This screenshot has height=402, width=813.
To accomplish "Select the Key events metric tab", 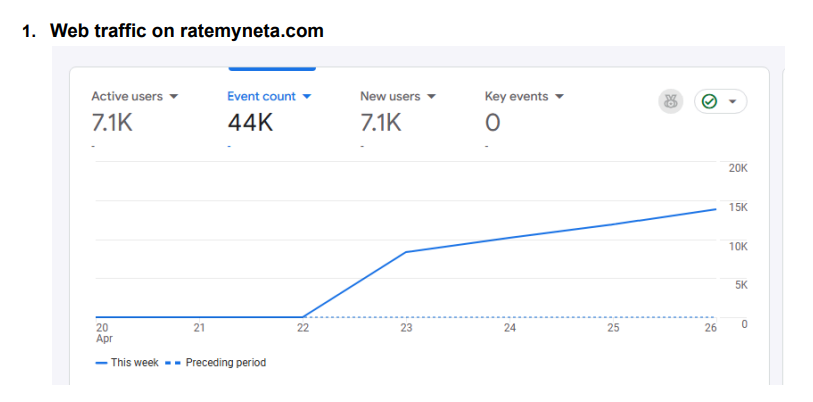I will tap(516, 96).
